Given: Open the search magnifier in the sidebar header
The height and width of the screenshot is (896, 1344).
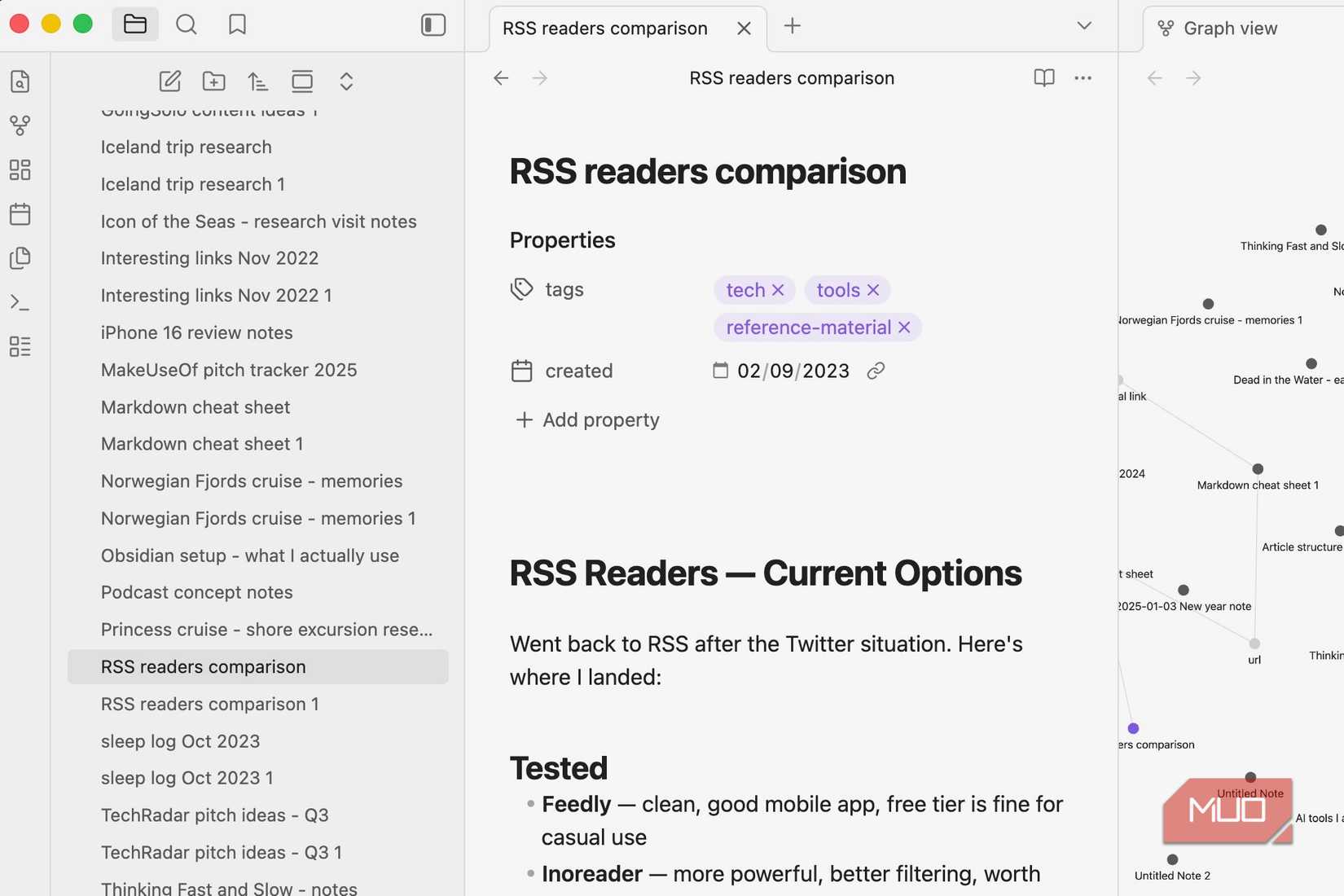Looking at the screenshot, I should [x=187, y=24].
